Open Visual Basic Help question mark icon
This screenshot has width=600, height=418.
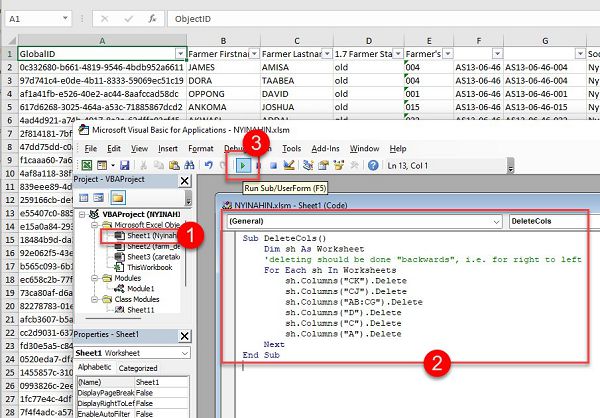(373, 165)
